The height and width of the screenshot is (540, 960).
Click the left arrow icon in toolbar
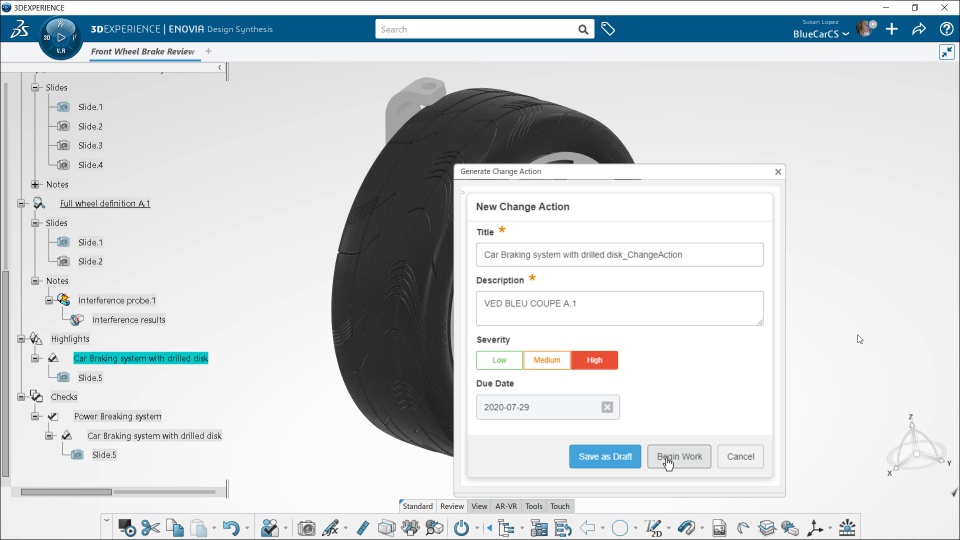coord(587,528)
